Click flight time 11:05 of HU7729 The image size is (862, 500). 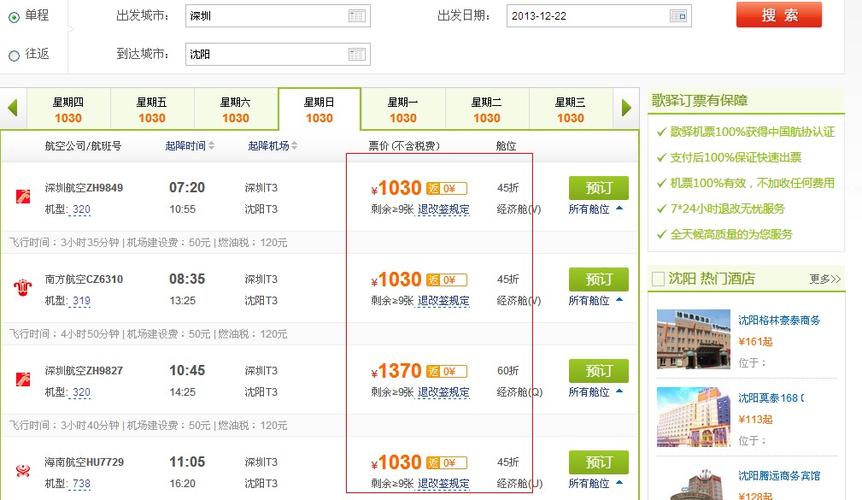pyautogui.click(x=187, y=462)
